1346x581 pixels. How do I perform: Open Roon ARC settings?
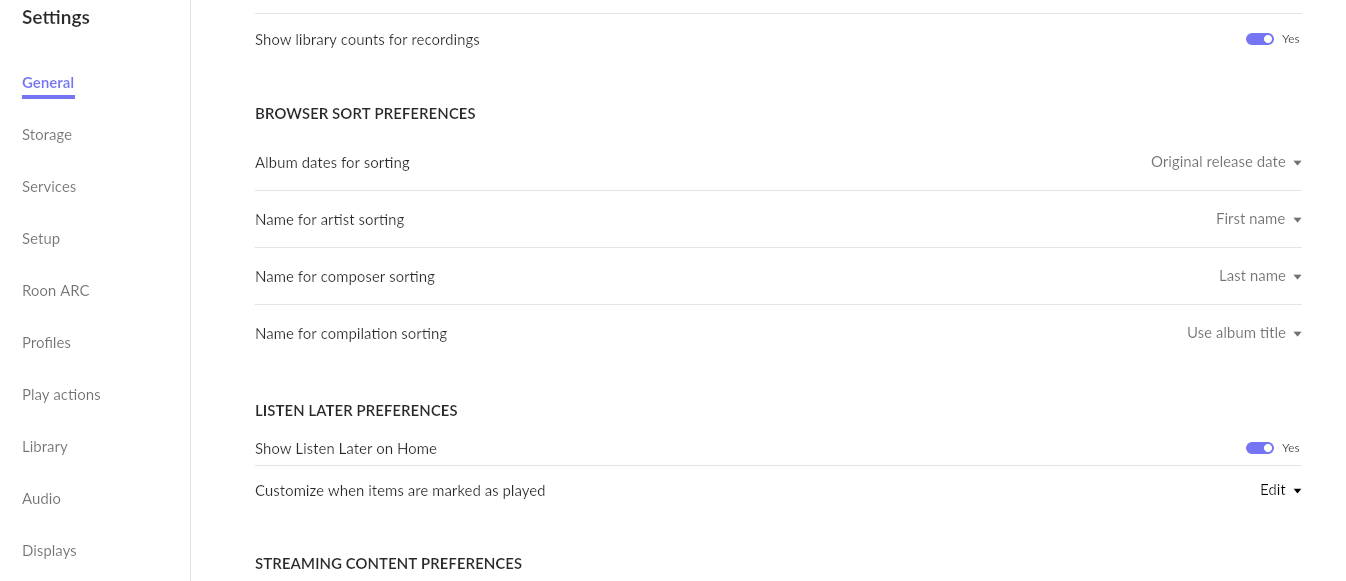coord(56,291)
